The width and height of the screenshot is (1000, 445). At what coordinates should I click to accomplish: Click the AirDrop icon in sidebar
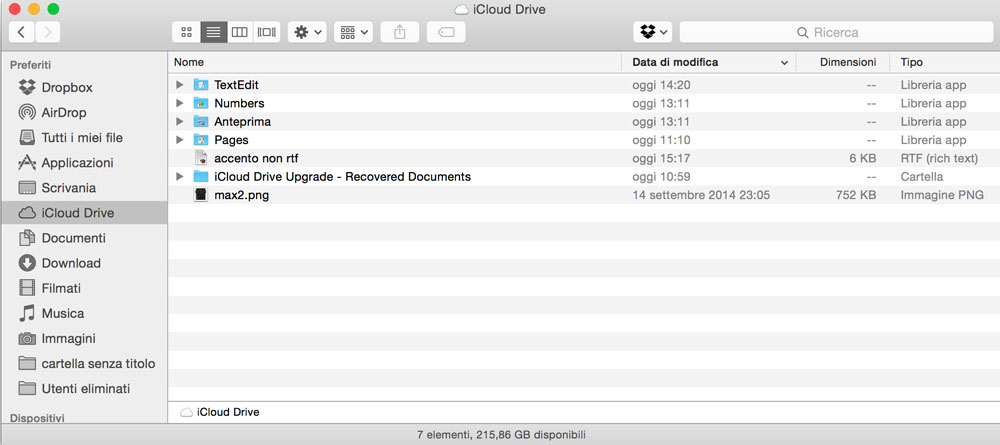(27, 113)
